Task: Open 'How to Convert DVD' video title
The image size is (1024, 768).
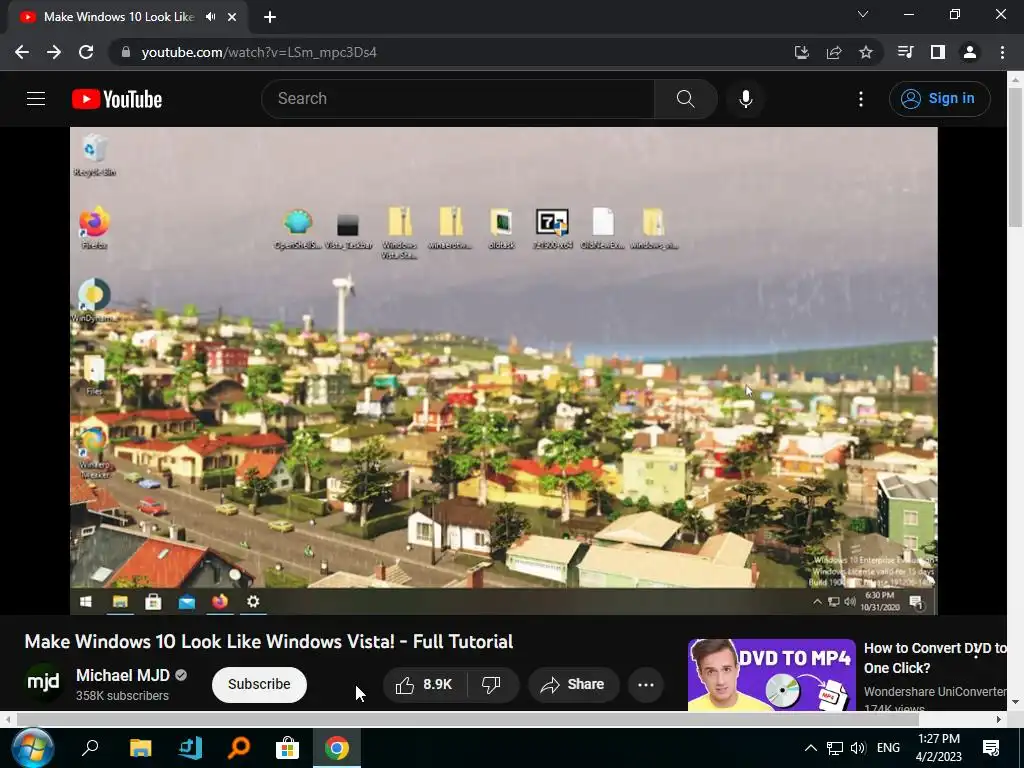Action: [935, 658]
